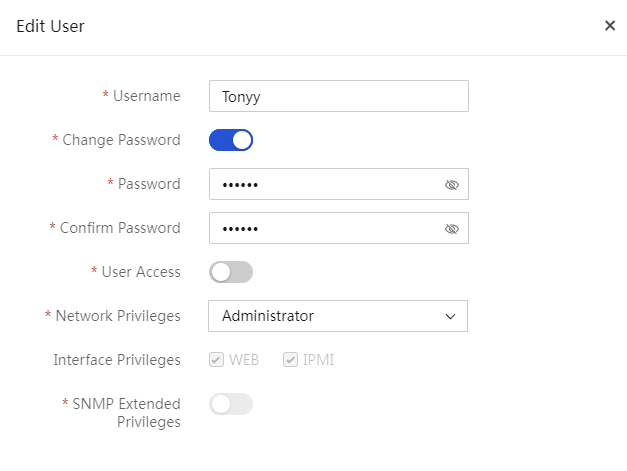Close the Edit User dialog

pyautogui.click(x=610, y=26)
